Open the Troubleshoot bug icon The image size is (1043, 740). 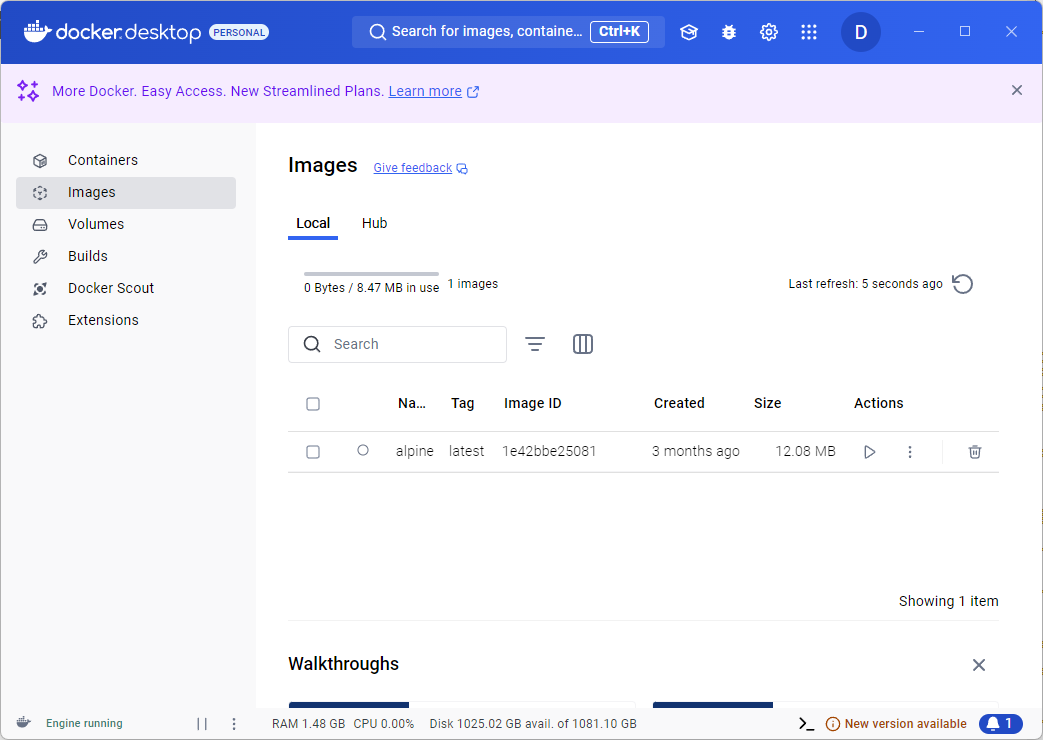[729, 32]
